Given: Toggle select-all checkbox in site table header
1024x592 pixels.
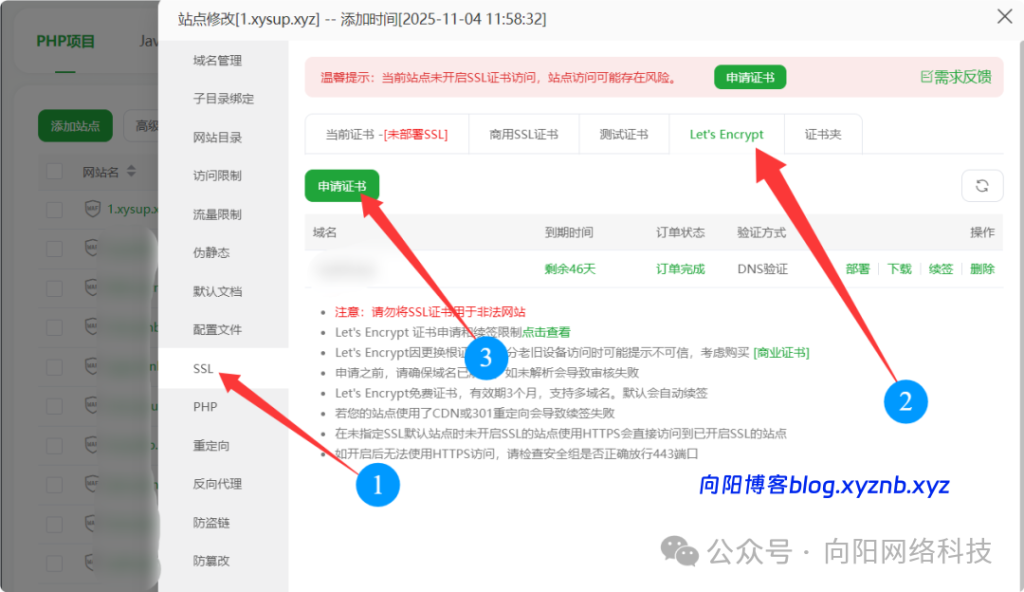Looking at the screenshot, I should tap(54, 172).
